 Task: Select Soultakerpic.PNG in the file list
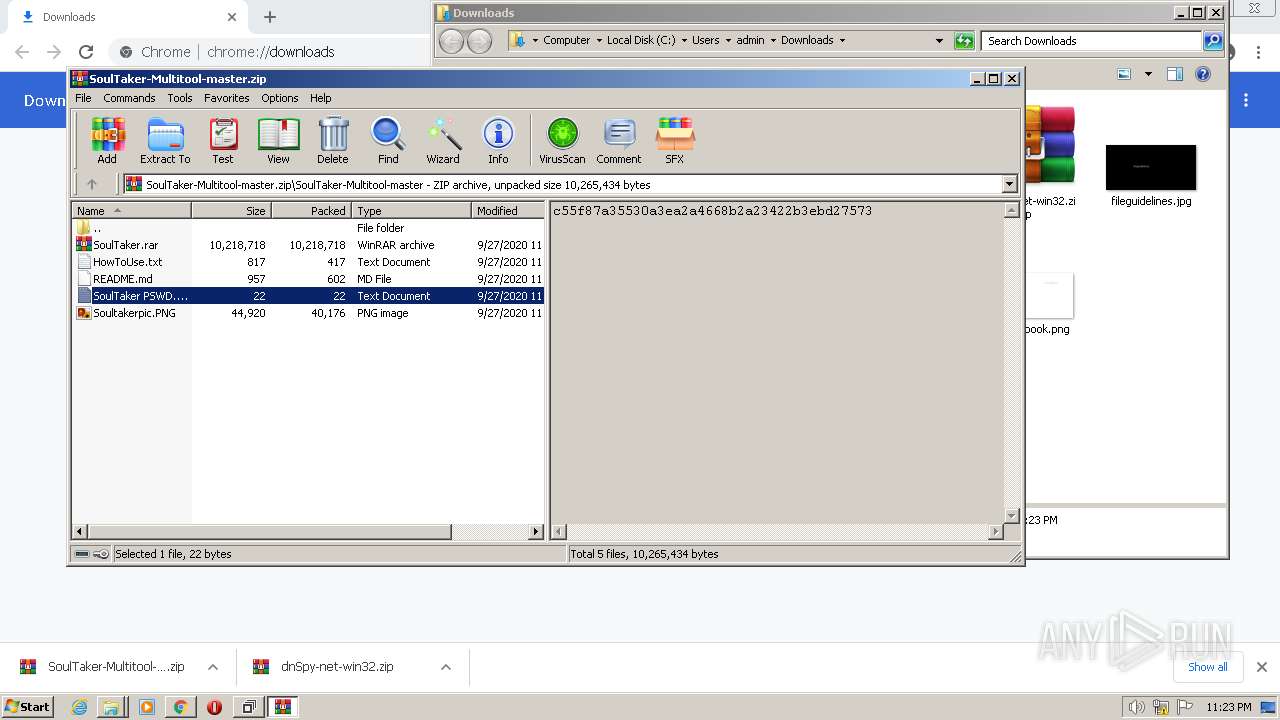tap(308, 313)
